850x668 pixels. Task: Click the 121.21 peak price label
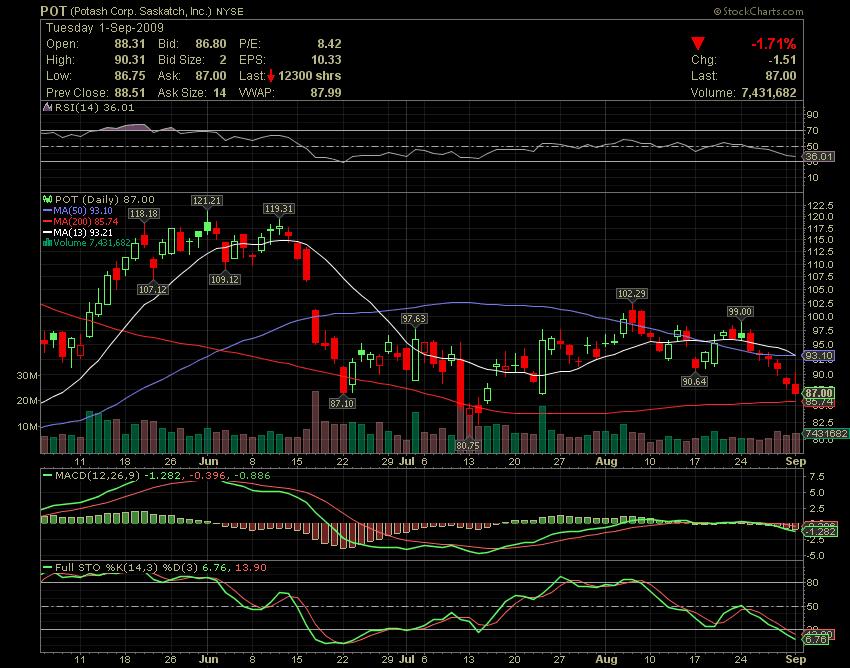[x=207, y=201]
